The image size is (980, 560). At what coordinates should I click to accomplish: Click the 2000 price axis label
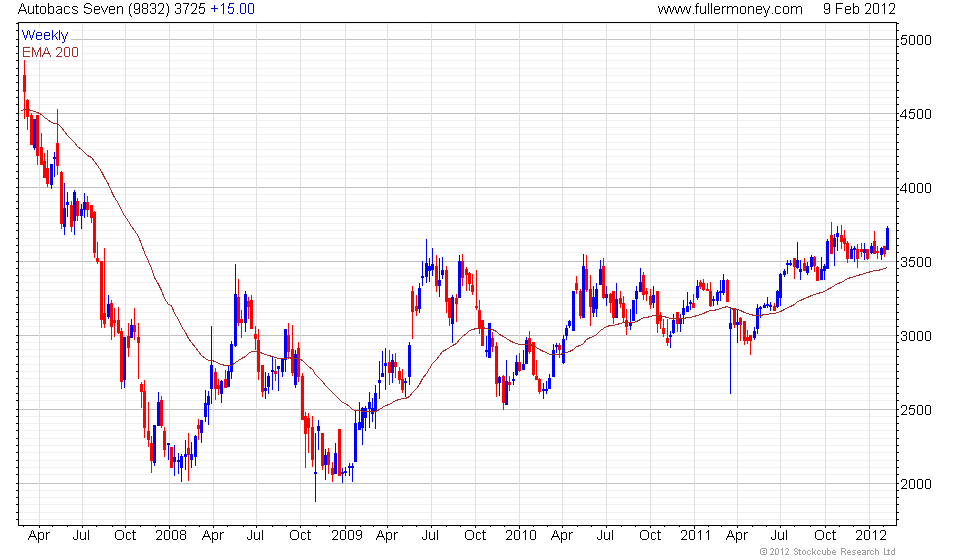point(916,485)
